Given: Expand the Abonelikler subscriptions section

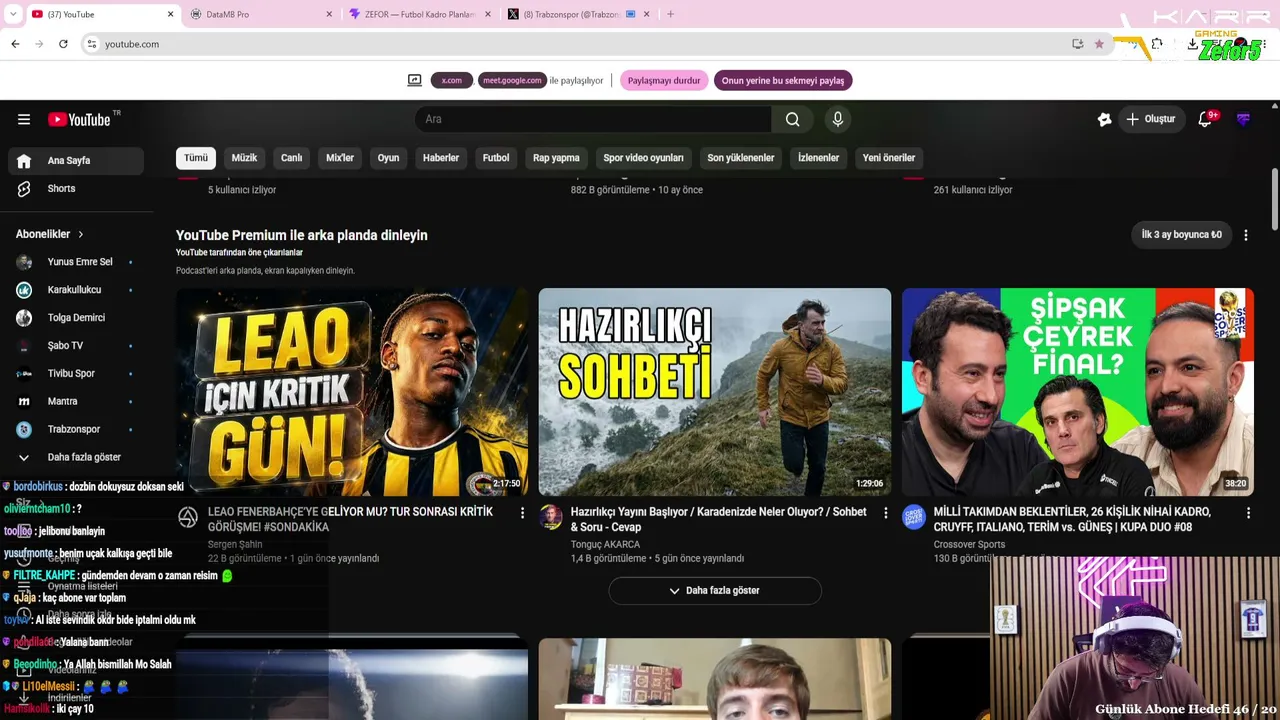Looking at the screenshot, I should 50,234.
